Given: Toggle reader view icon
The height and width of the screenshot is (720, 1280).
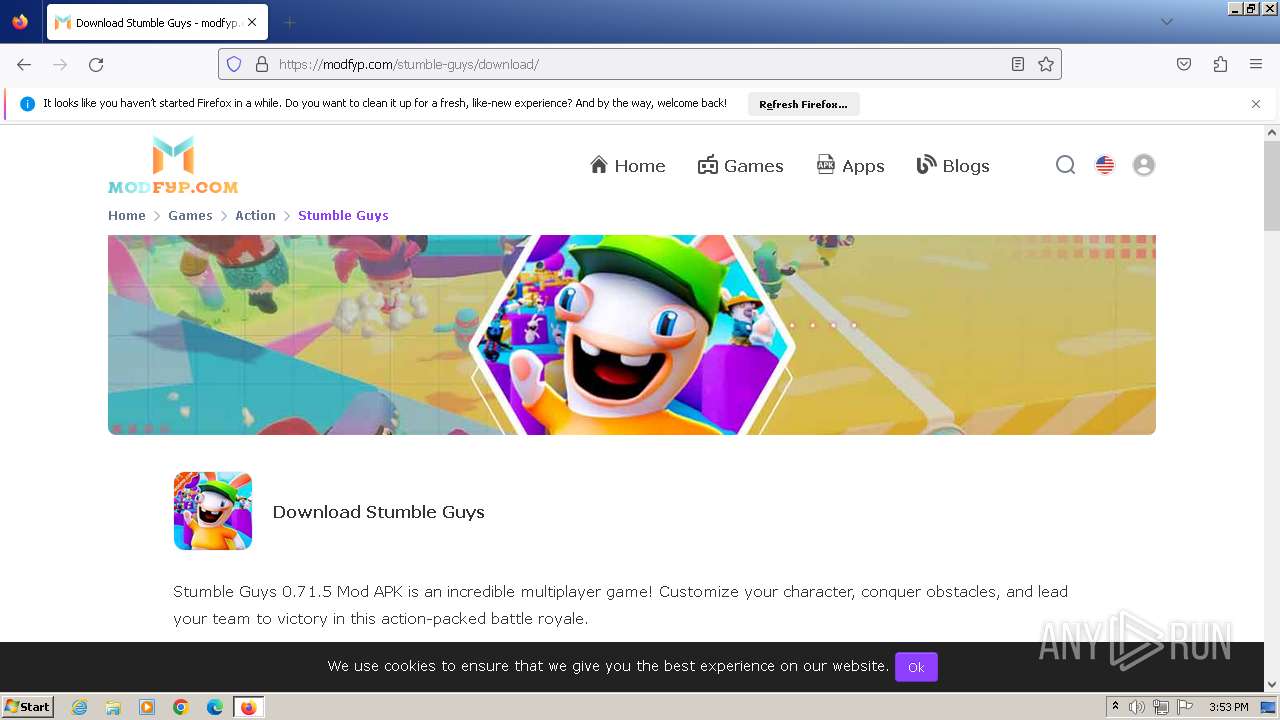Looking at the screenshot, I should pos(1018,64).
